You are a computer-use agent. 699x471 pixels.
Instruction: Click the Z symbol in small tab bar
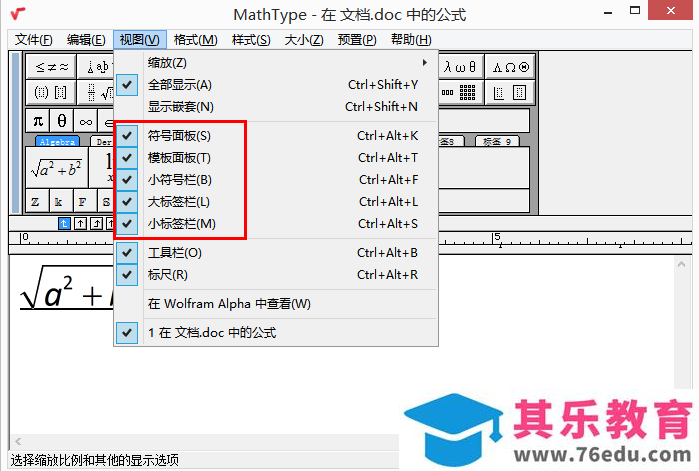click(35, 202)
